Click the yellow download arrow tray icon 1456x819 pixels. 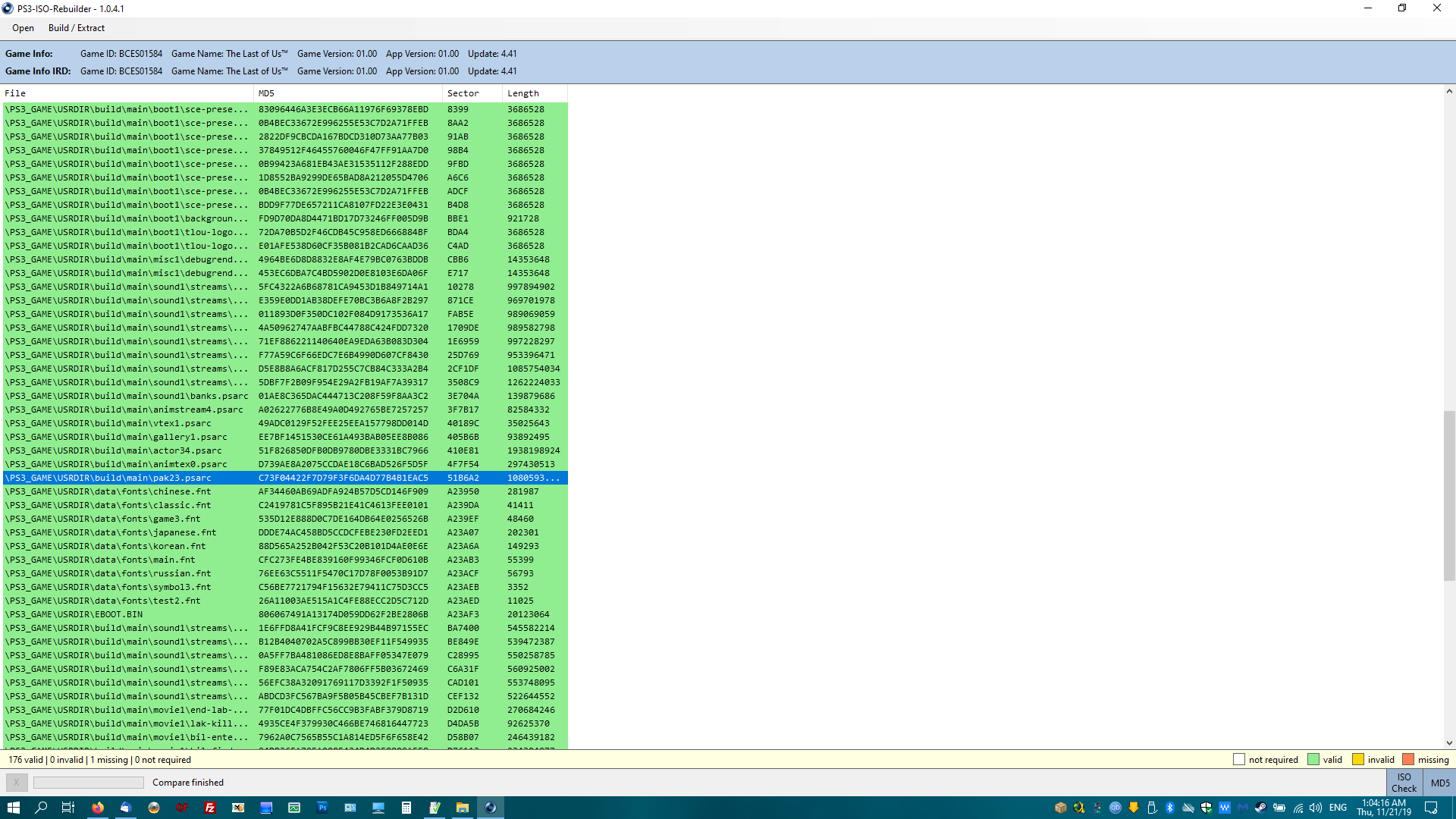pyautogui.click(x=1134, y=808)
